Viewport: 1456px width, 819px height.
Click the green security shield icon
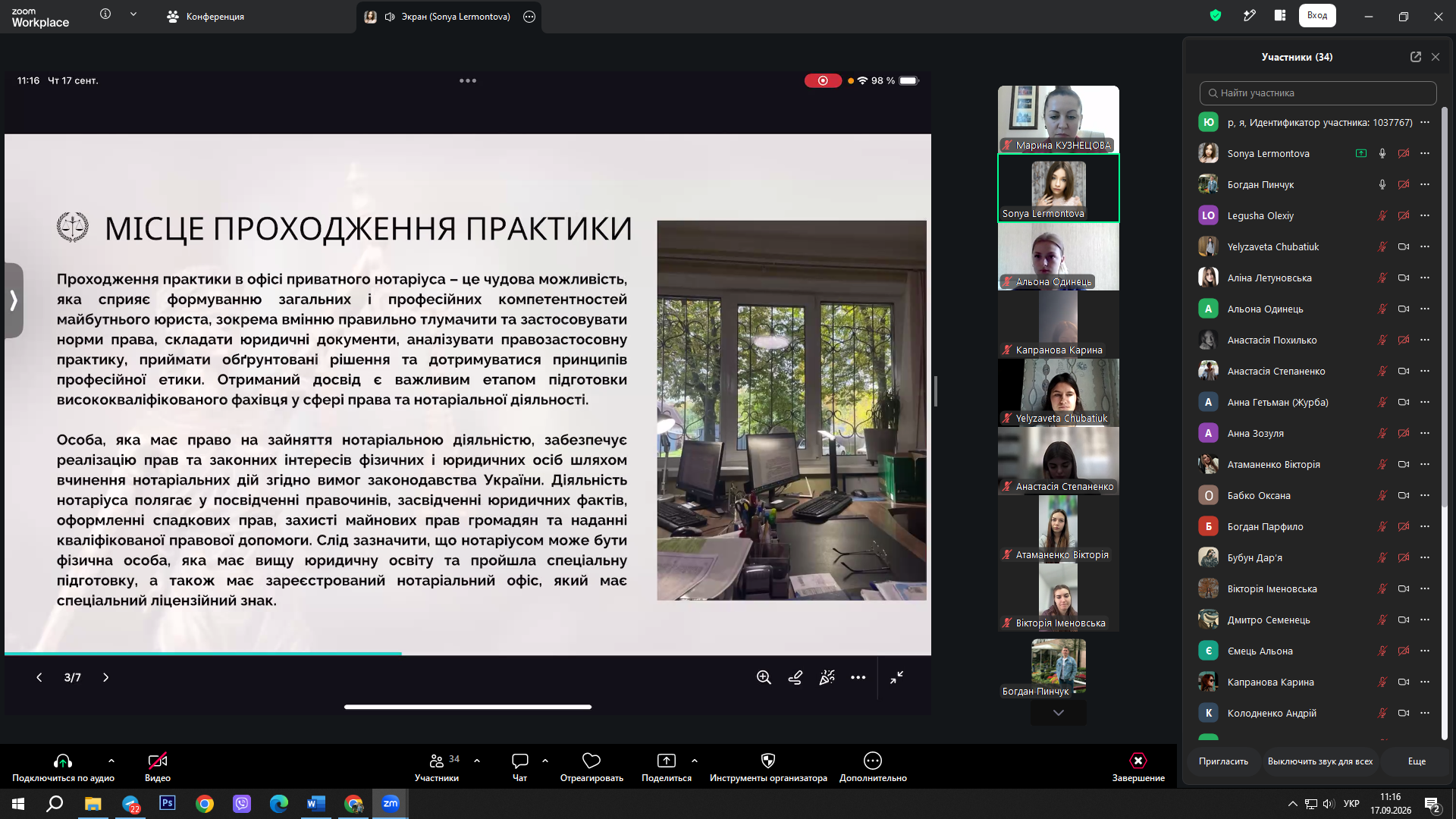pyautogui.click(x=1216, y=15)
